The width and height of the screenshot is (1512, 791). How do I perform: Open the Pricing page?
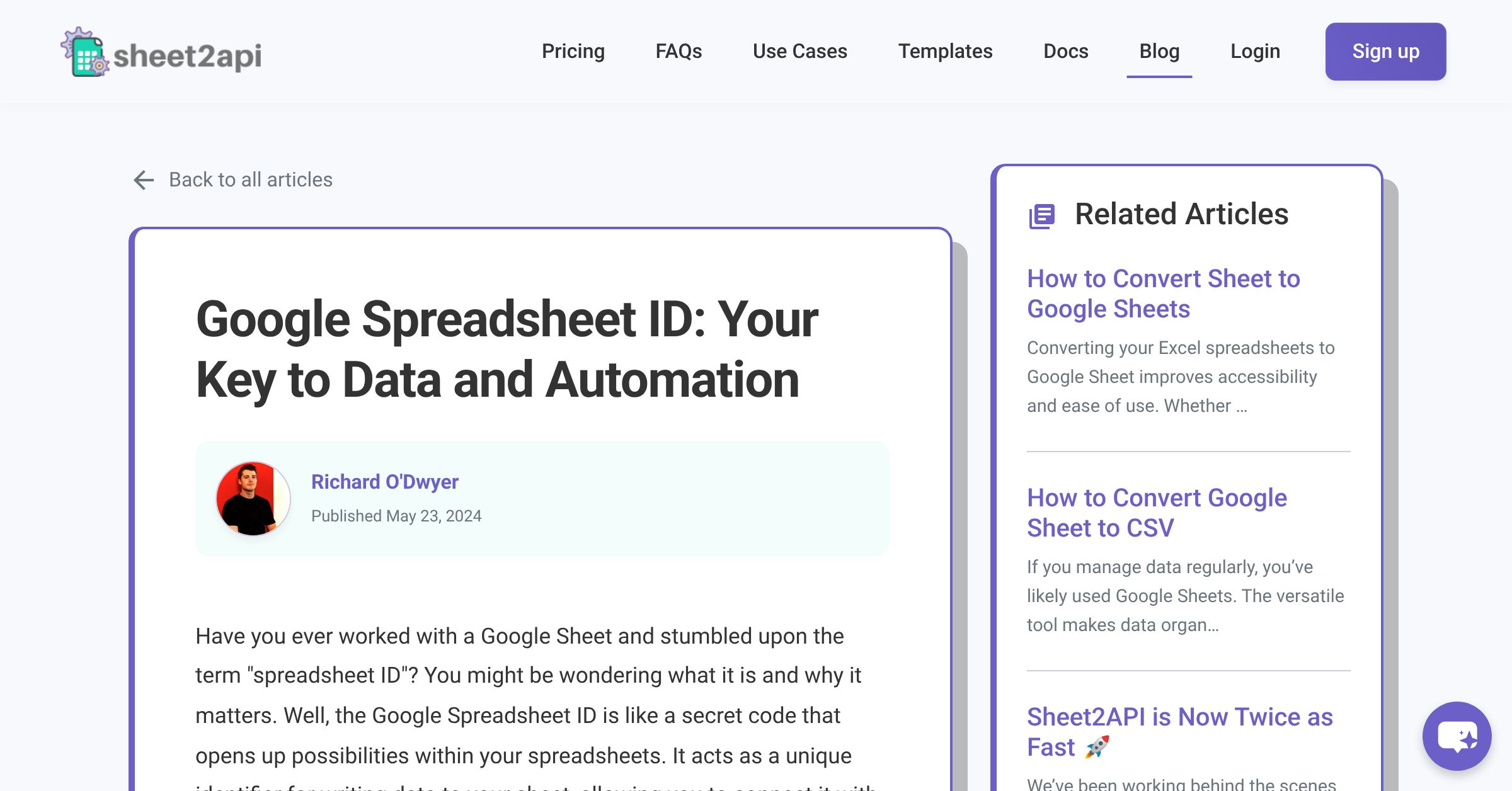573,51
